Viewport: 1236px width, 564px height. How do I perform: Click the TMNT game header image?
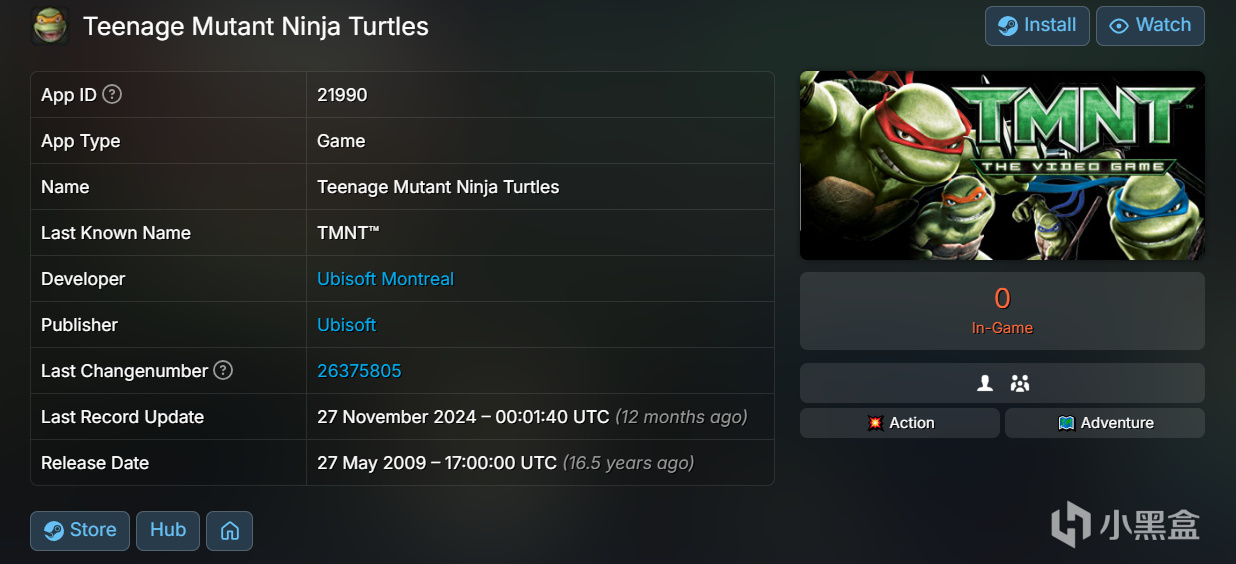(x=1002, y=165)
